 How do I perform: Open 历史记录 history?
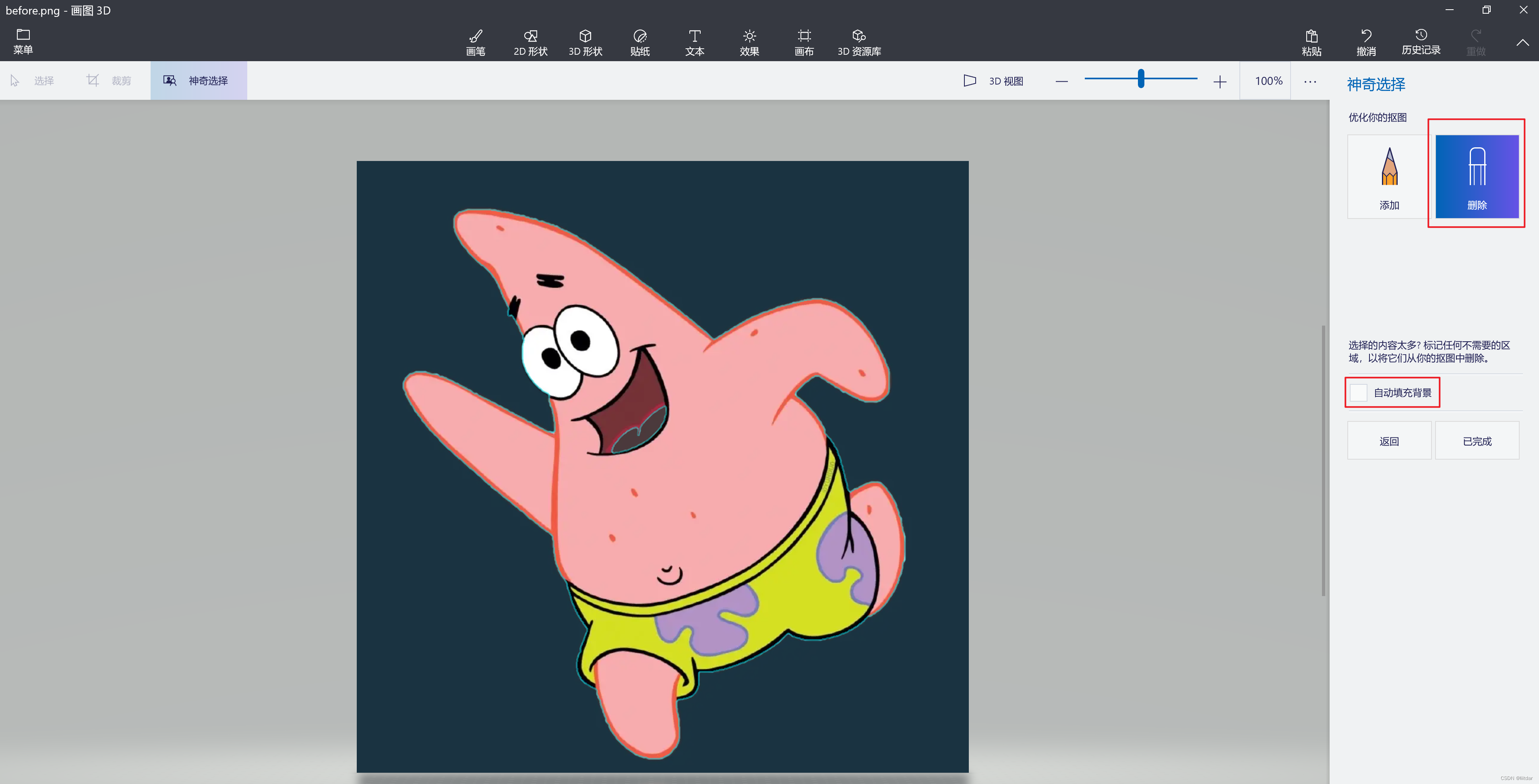click(x=1422, y=42)
